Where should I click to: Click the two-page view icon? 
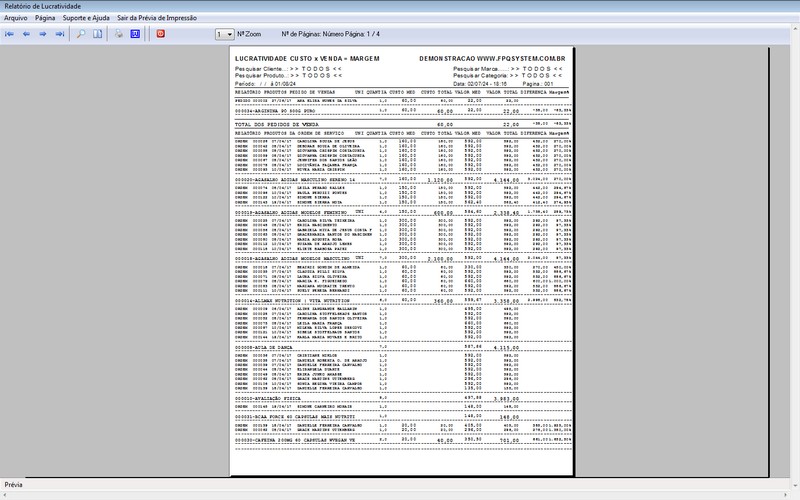(97, 34)
